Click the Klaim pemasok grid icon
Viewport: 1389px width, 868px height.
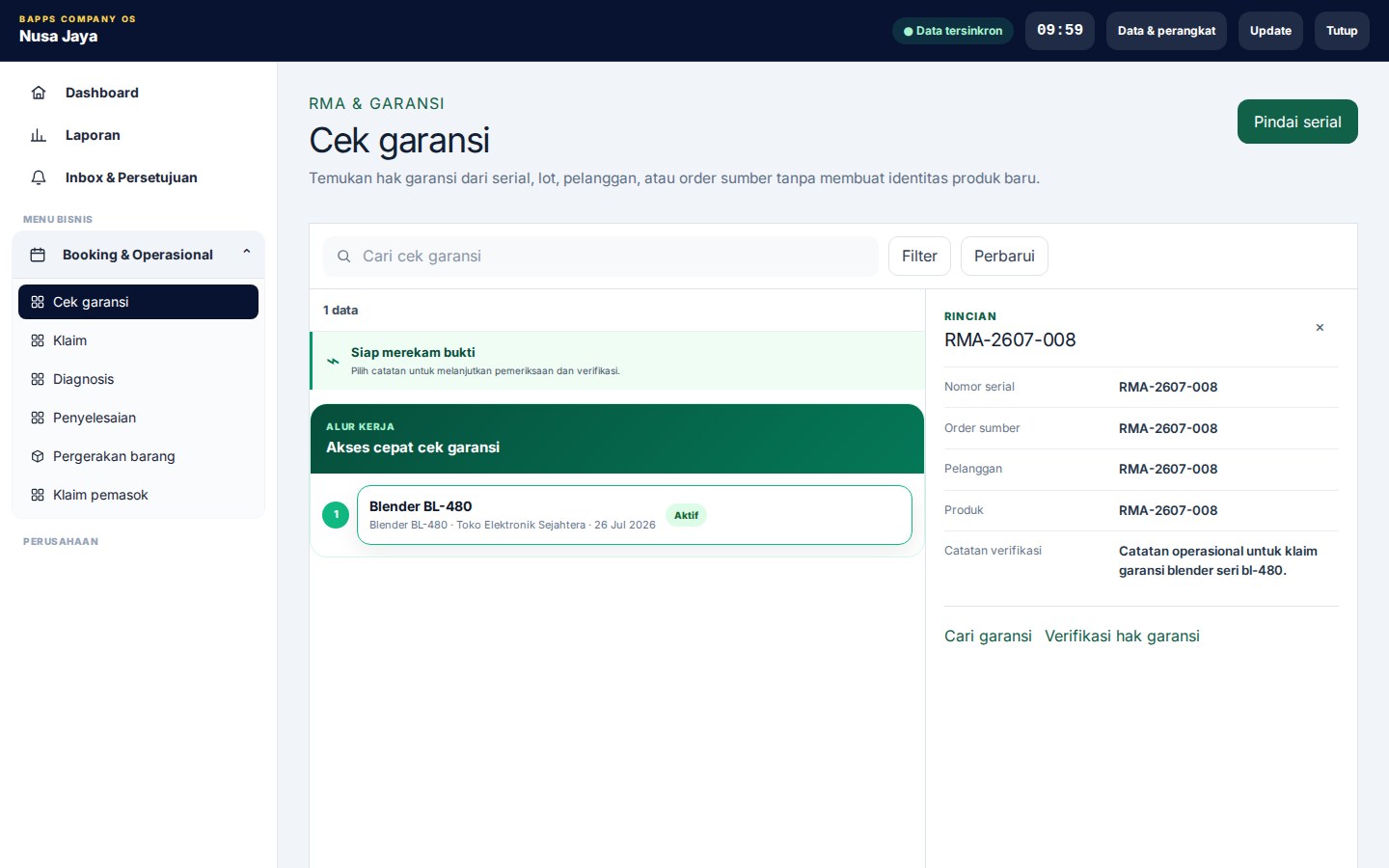pos(38,495)
